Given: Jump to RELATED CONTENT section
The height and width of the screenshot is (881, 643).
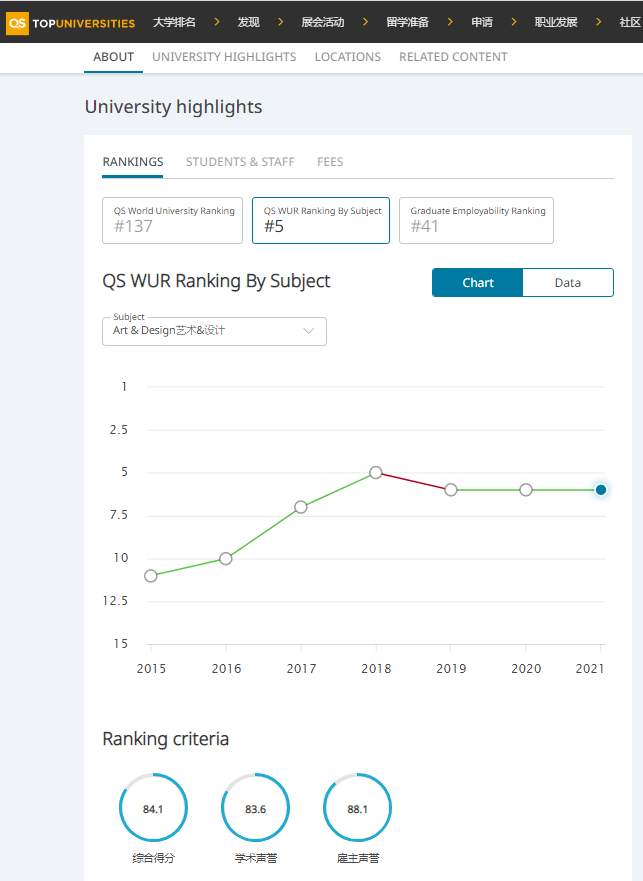Looking at the screenshot, I should click(453, 57).
